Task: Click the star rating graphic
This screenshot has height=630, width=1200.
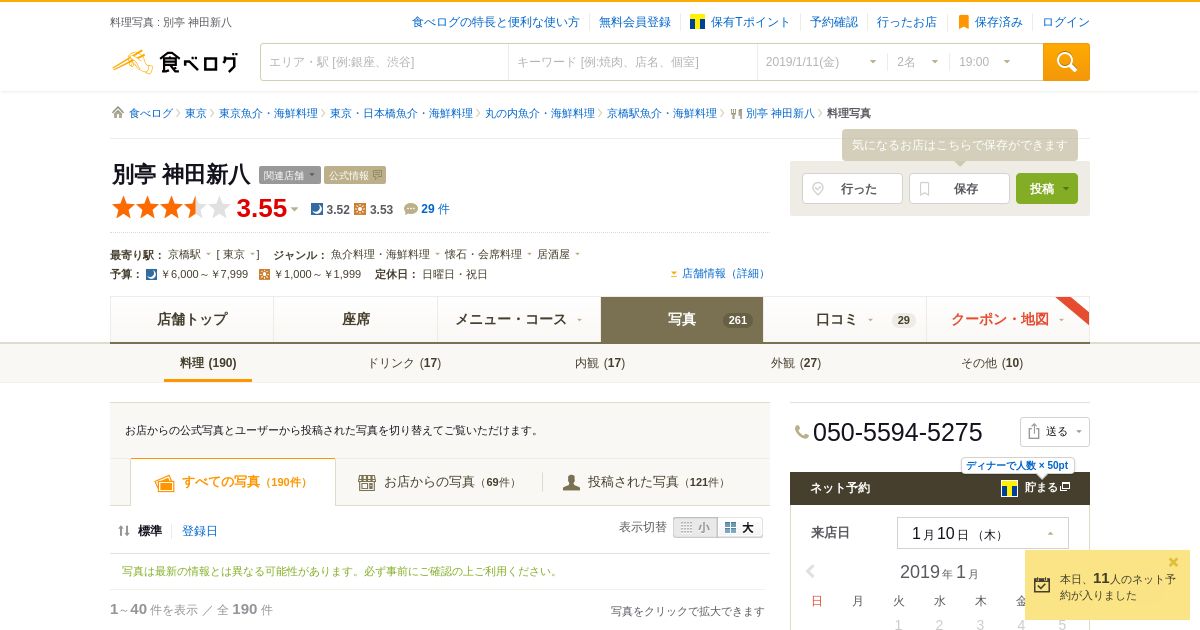Action: 171,208
